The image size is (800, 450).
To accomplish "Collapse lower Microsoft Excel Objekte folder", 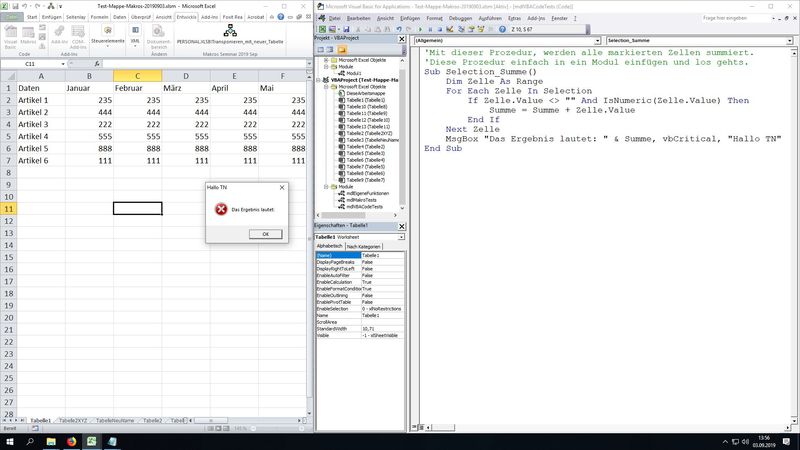I will click(326, 87).
